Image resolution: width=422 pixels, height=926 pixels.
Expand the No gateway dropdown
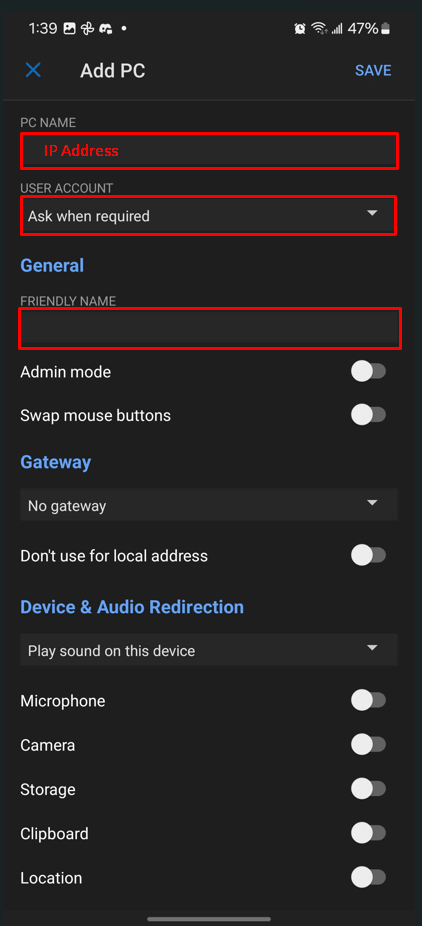[209, 505]
